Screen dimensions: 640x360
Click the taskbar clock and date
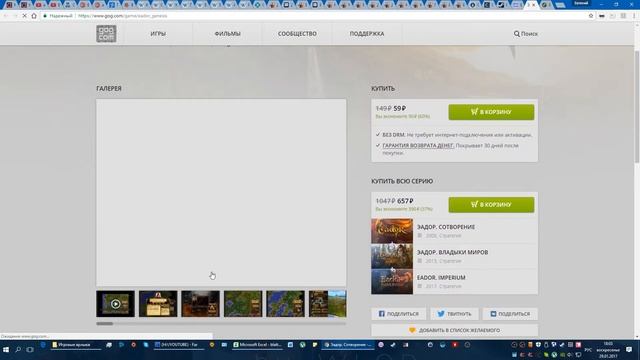(x=608, y=350)
